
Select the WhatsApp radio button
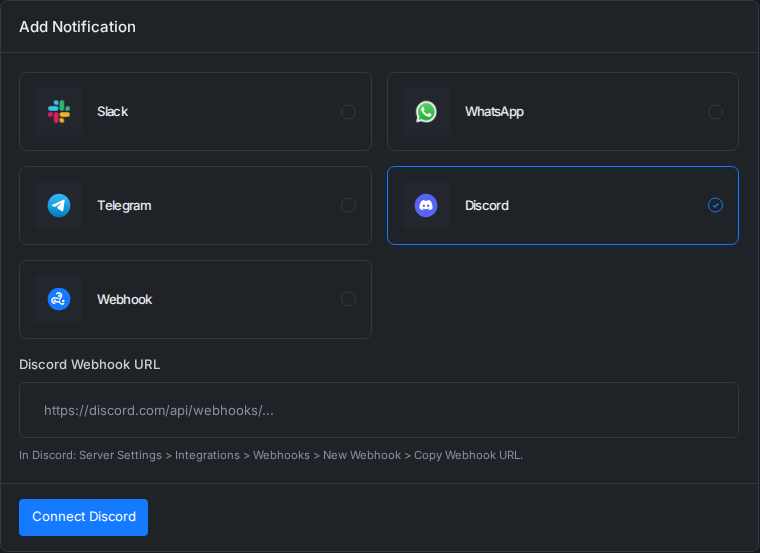(715, 112)
